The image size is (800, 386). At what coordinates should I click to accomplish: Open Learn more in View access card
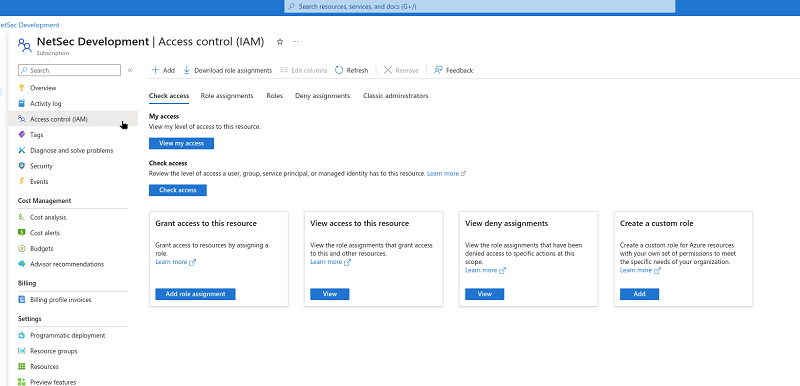point(331,262)
